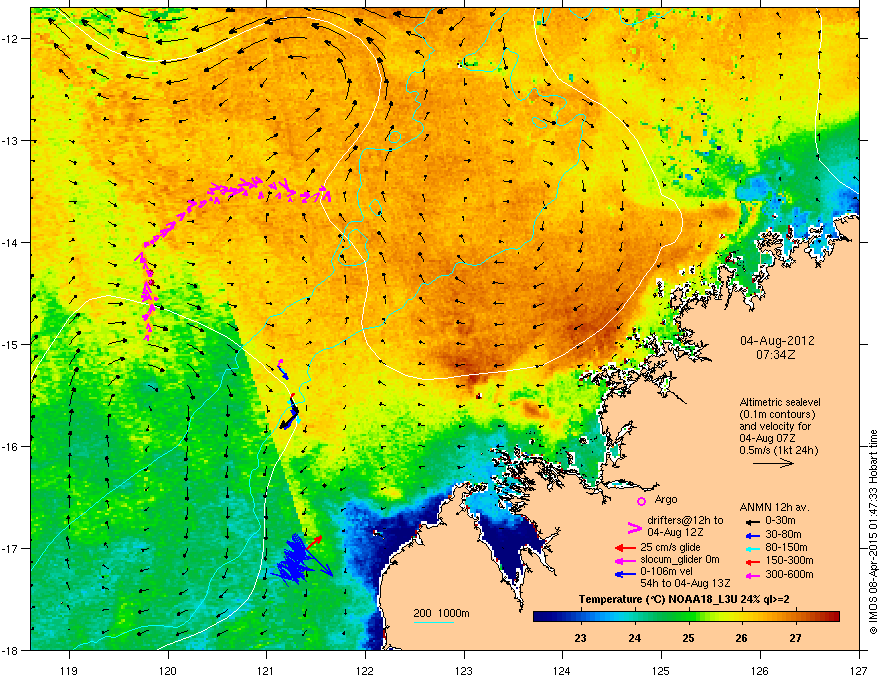Click the 'Altimetric sealevel' caption text
This screenshot has height=680, width=880.
pos(780,402)
